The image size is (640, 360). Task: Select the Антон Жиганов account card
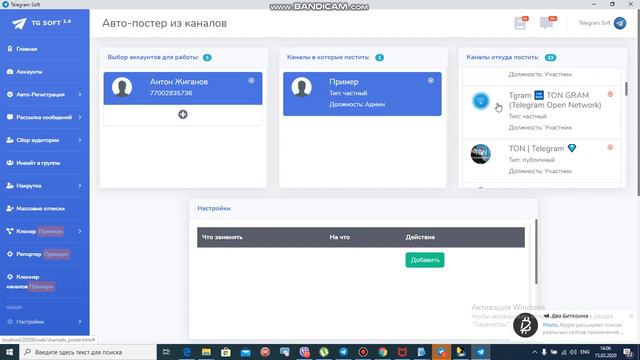coord(183,89)
